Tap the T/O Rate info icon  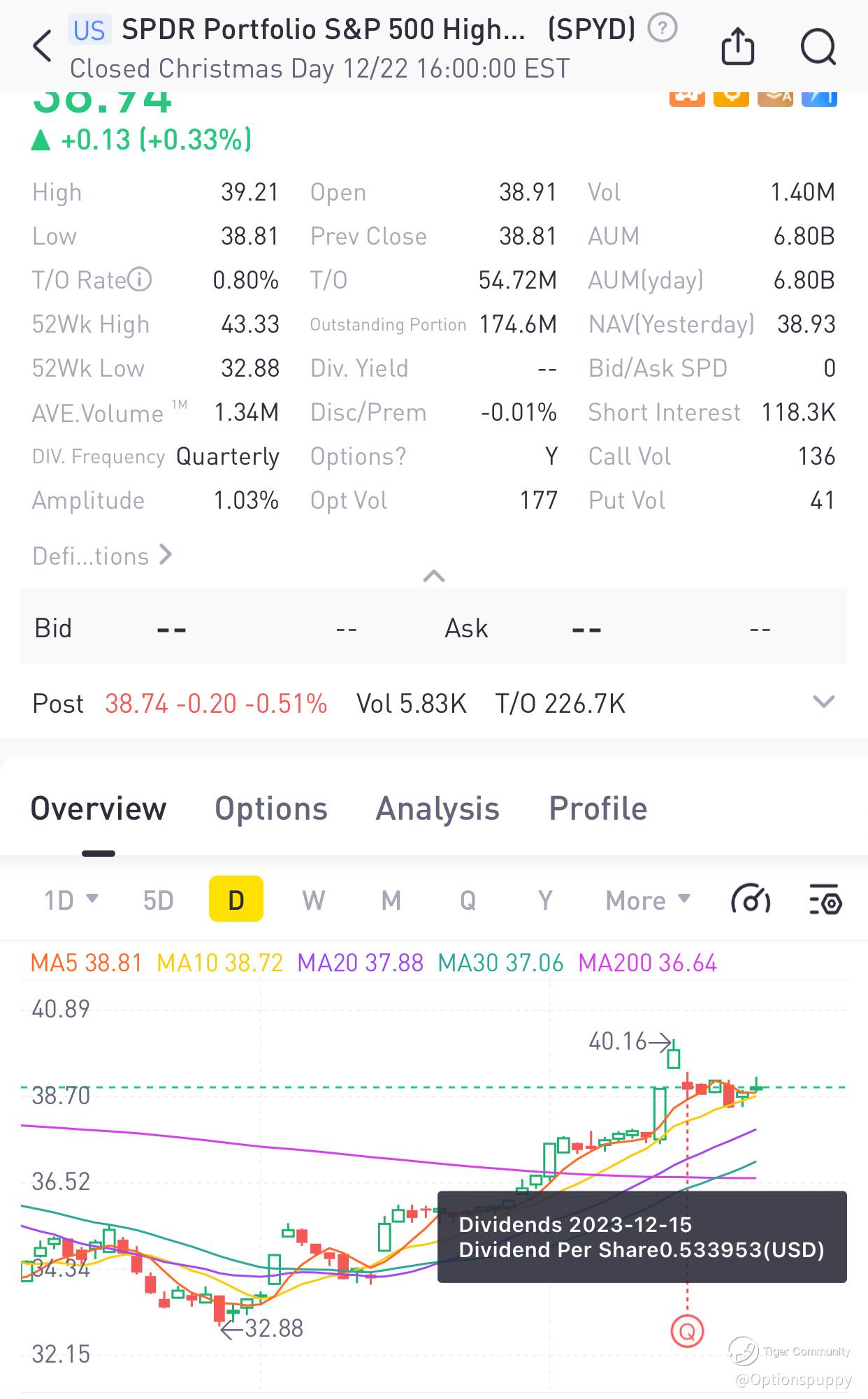pyautogui.click(x=140, y=280)
